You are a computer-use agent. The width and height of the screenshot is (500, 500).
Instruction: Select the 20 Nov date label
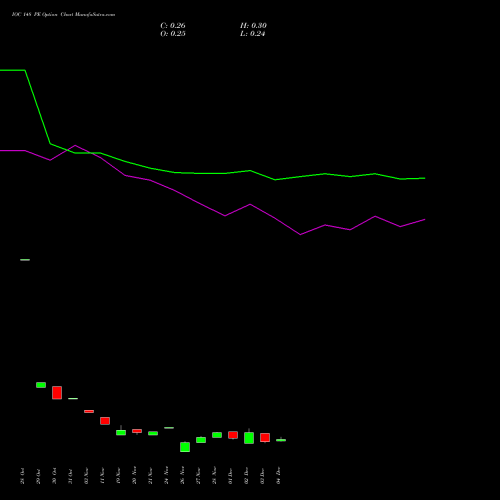coord(134,475)
